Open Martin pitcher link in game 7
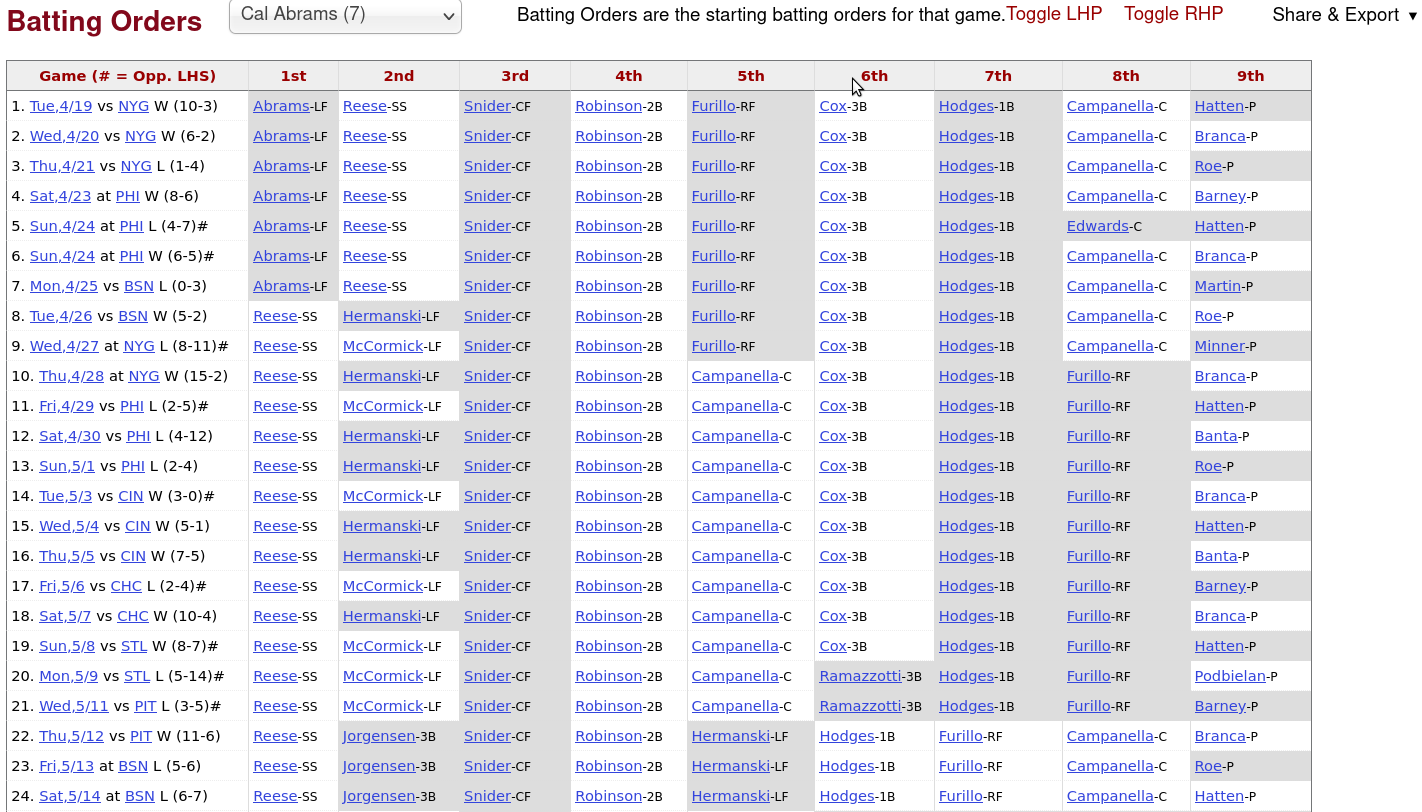Screen dimensions: 1422x812 coord(1218,286)
